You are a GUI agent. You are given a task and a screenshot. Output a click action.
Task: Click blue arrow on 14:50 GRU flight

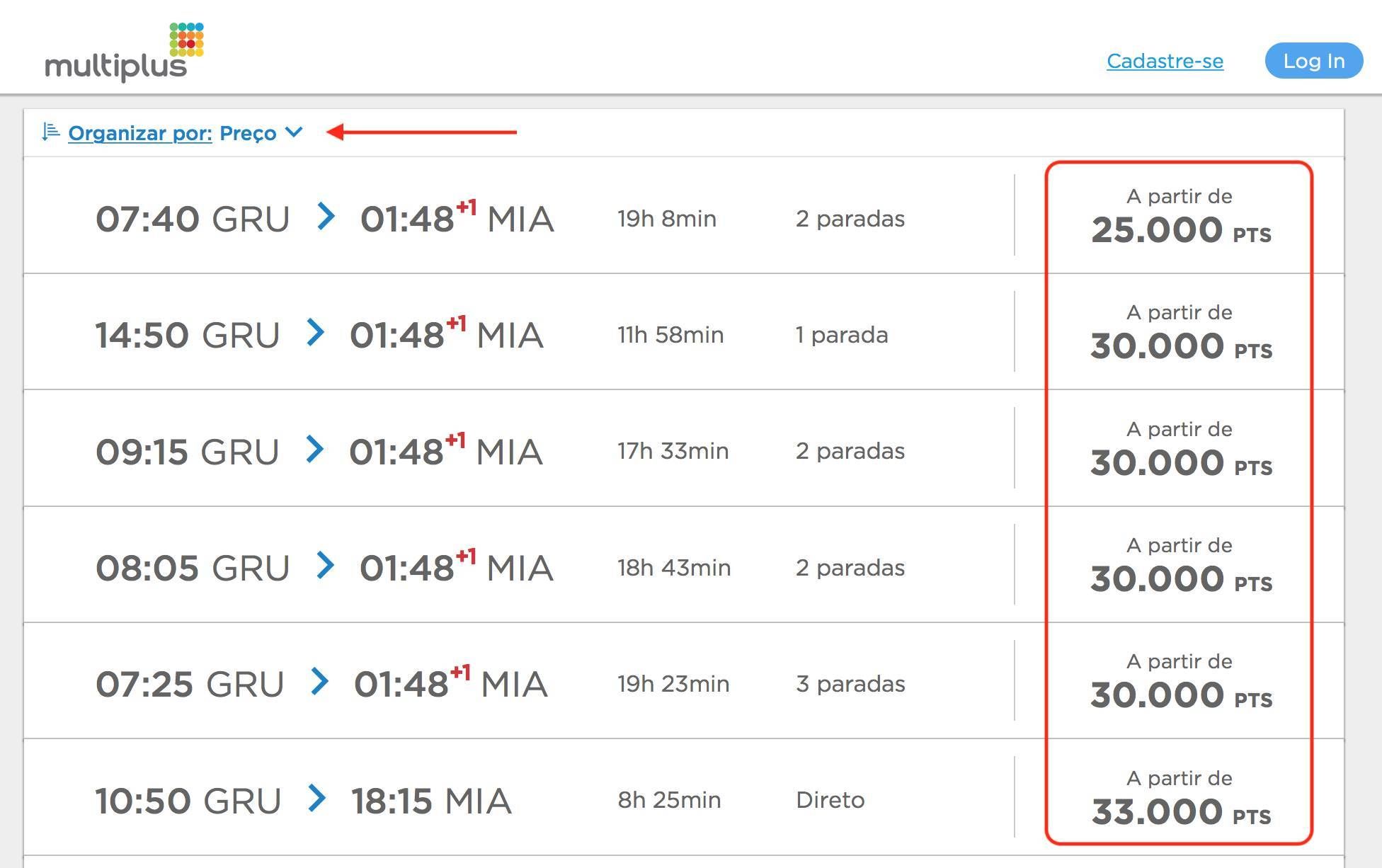coord(316,333)
